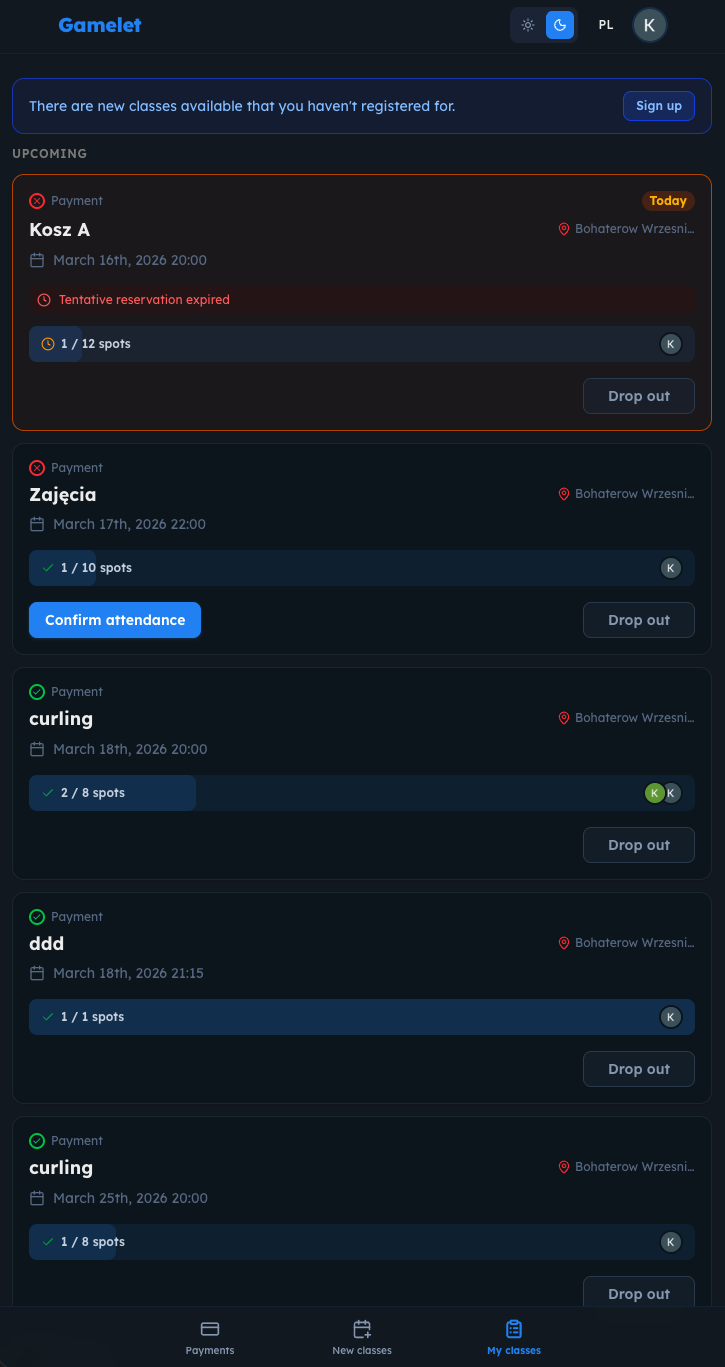This screenshot has height=1367, width=725.
Task: Click the K participant avatar on Zajęcia spots row
Action: pyautogui.click(x=670, y=567)
